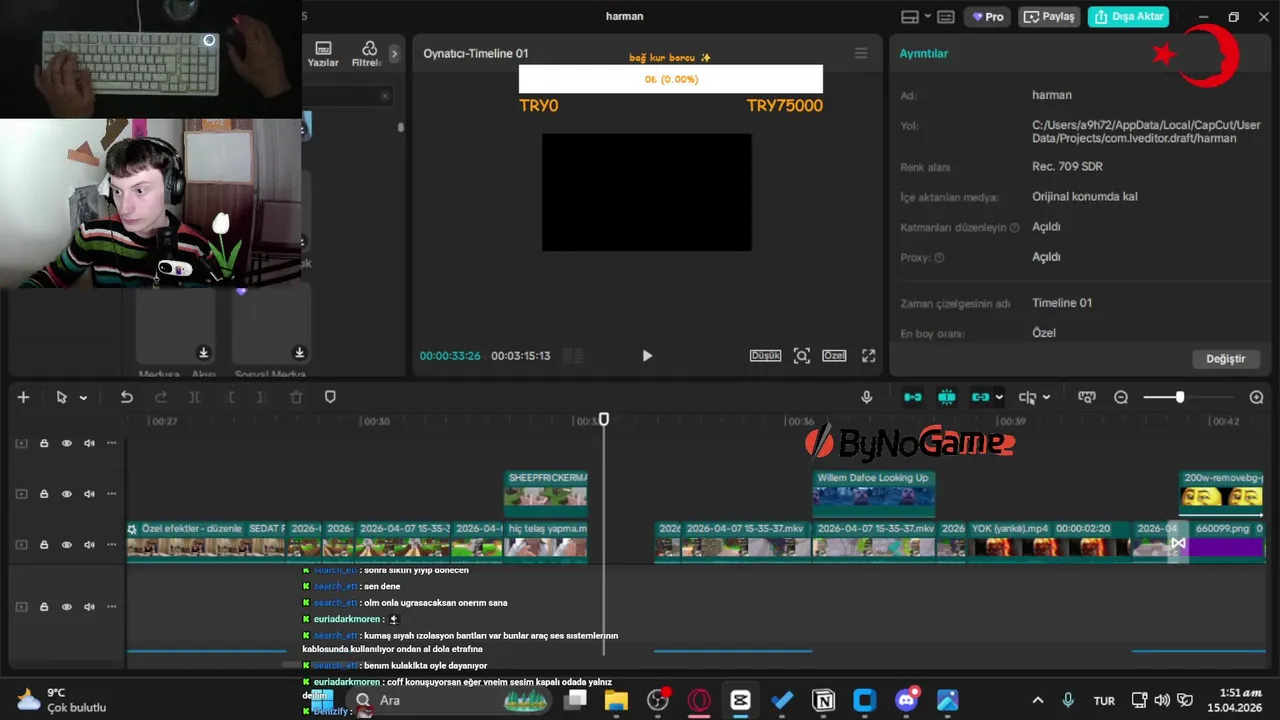
Task: Click the Dışa Aktar export button
Action: [x=1128, y=16]
